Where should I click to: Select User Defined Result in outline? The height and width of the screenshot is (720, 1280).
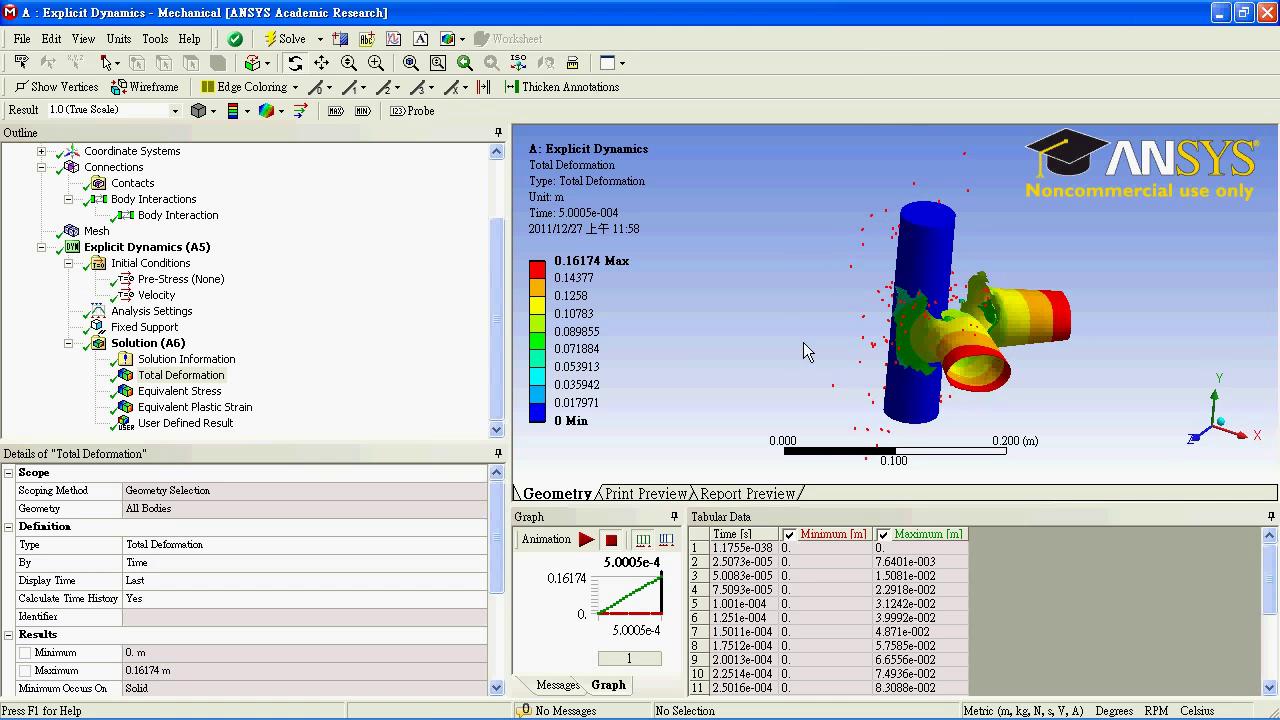pyautogui.click(x=185, y=423)
